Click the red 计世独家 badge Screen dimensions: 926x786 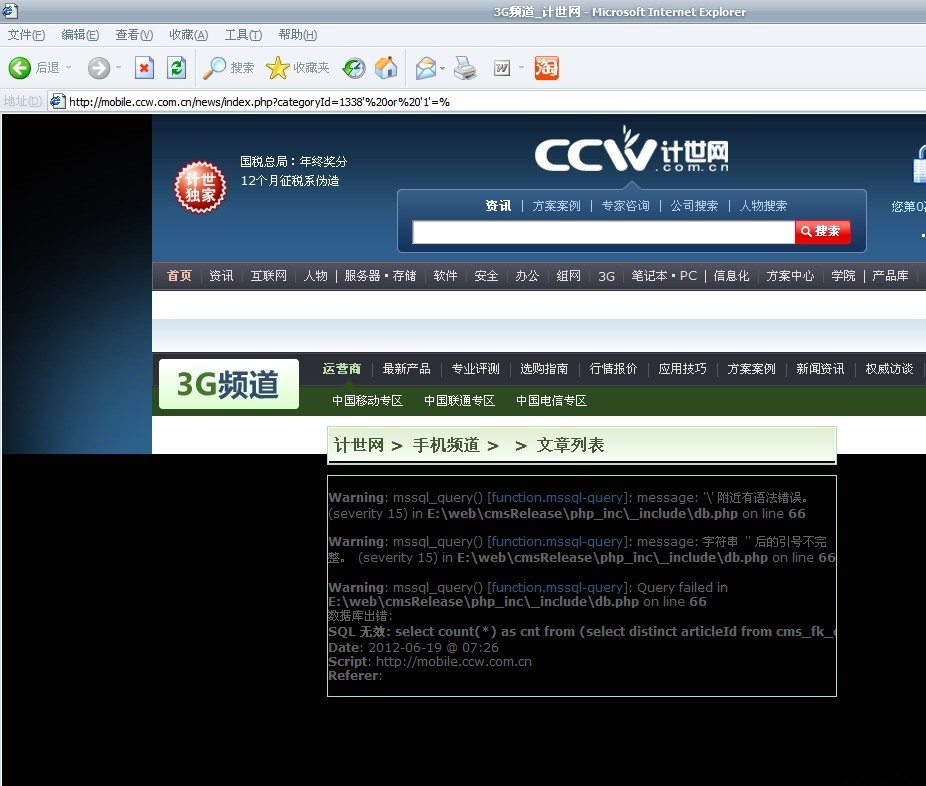[200, 187]
